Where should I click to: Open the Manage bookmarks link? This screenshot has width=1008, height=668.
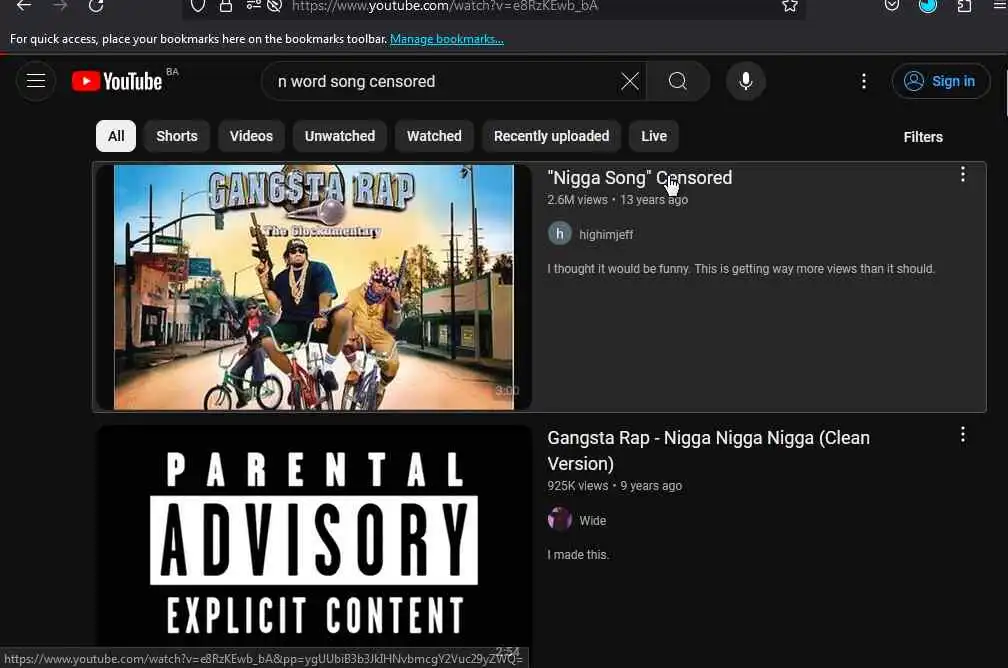[x=447, y=39]
